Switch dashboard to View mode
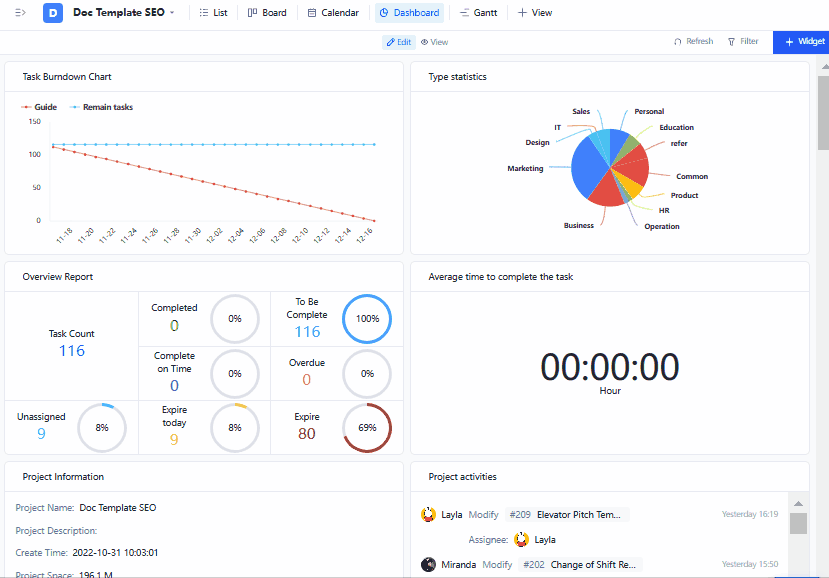This screenshot has height=578, width=829. point(434,42)
